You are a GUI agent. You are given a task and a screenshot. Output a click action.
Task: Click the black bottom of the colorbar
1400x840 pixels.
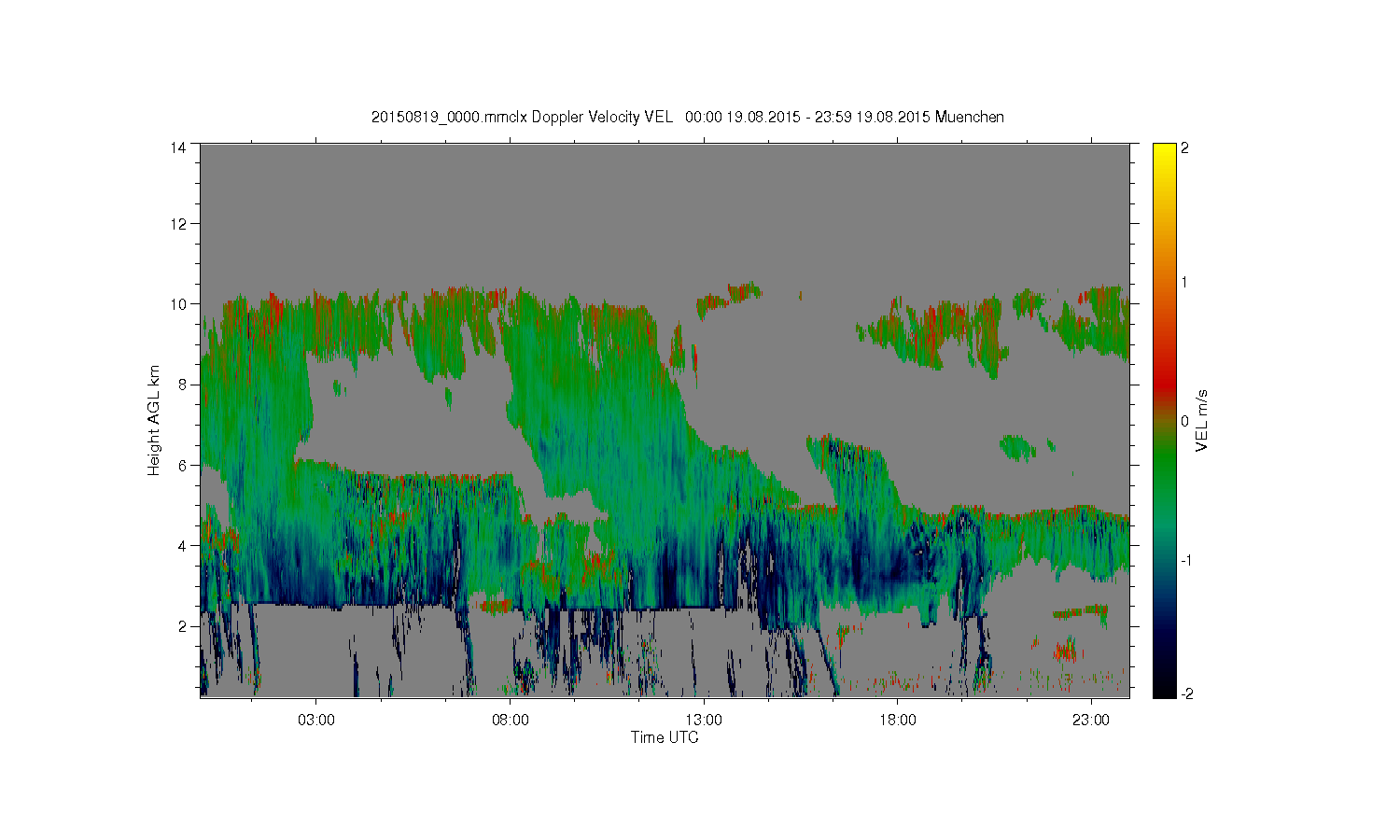pyautogui.click(x=1164, y=691)
